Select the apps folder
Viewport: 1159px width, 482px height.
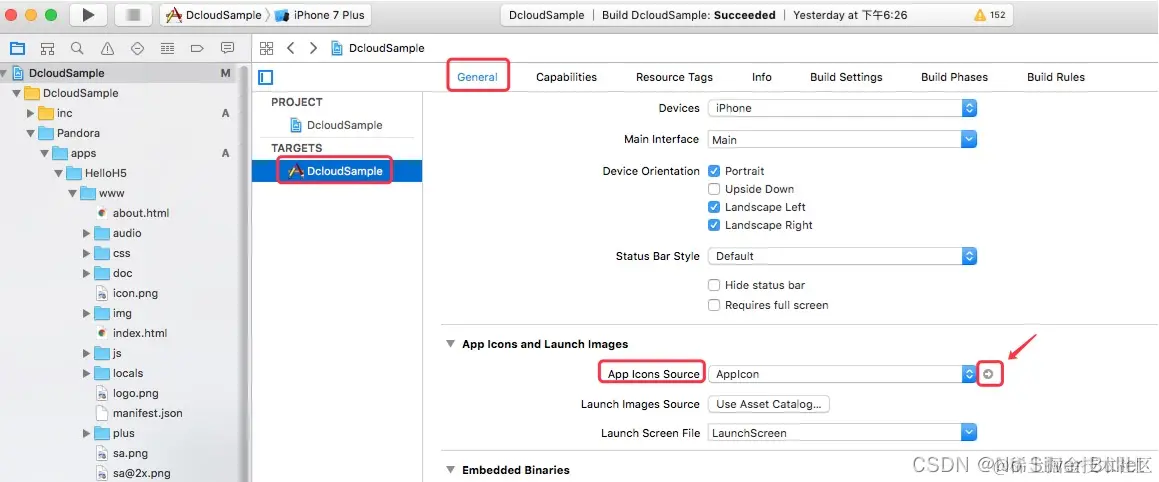[x=74, y=153]
